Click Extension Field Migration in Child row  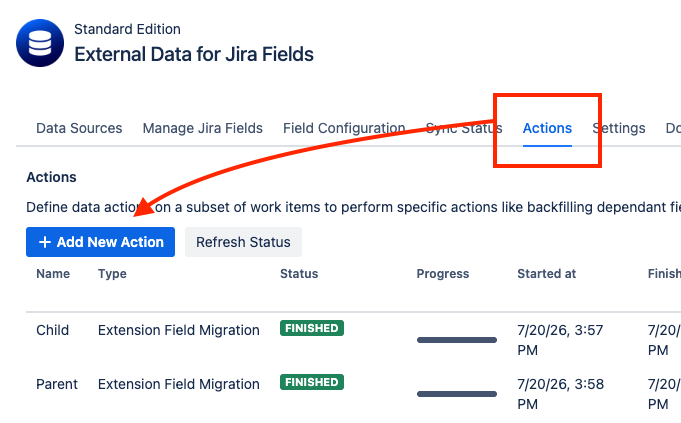(179, 330)
